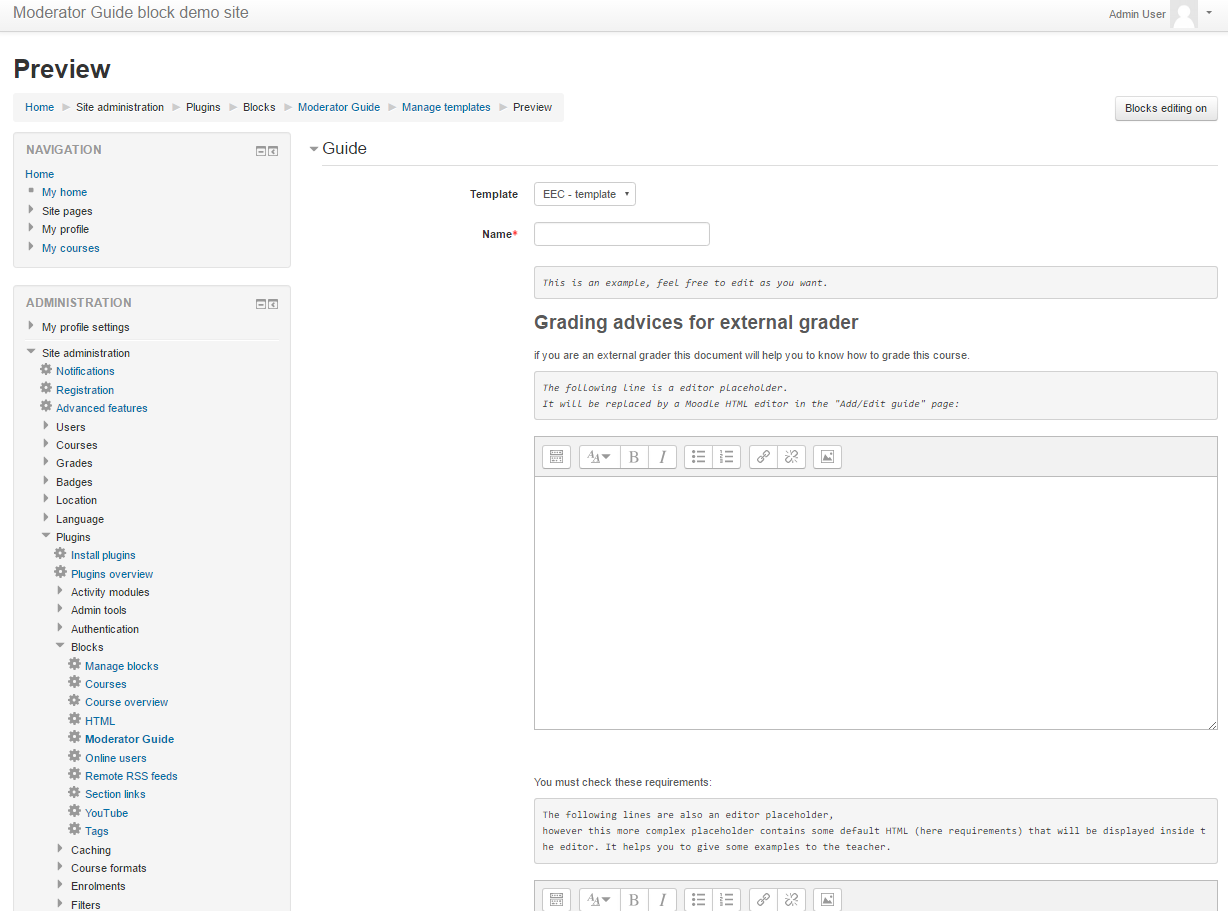The image size is (1228, 911).
Task: Click the insert image icon in first editor
Action: point(827,457)
